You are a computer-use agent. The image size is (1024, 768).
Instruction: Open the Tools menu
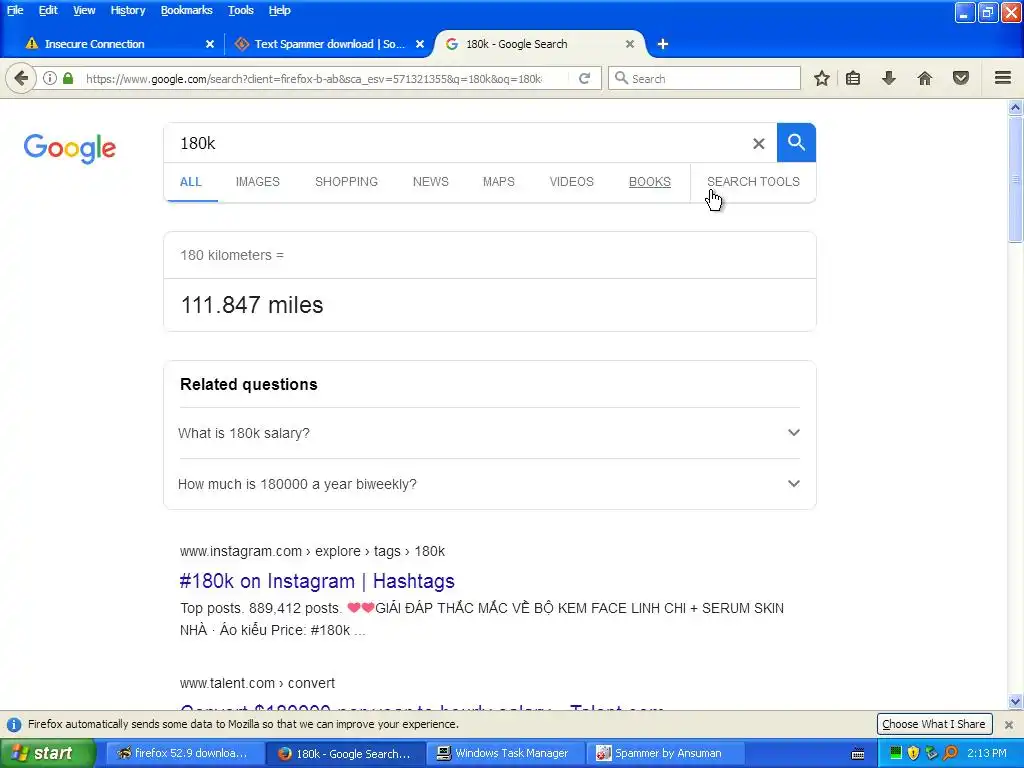tap(240, 10)
